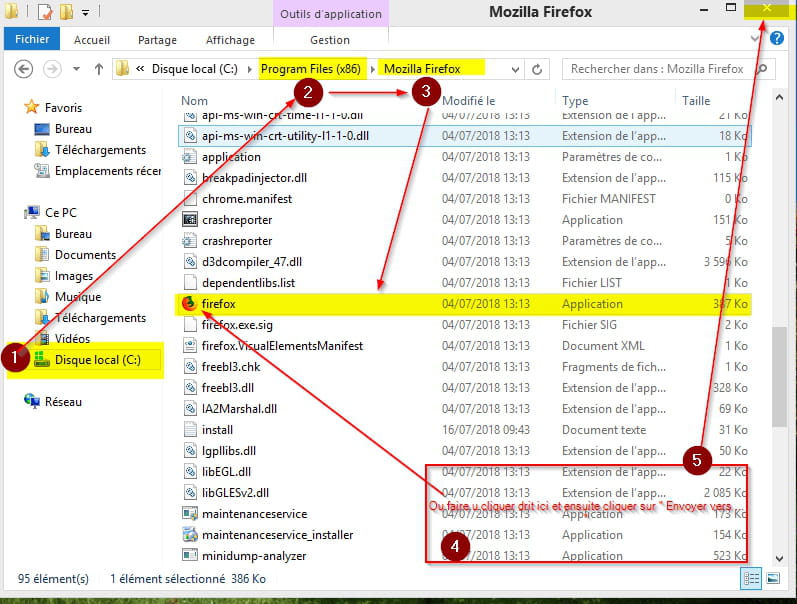Switch to the Affichage tab

point(230,40)
